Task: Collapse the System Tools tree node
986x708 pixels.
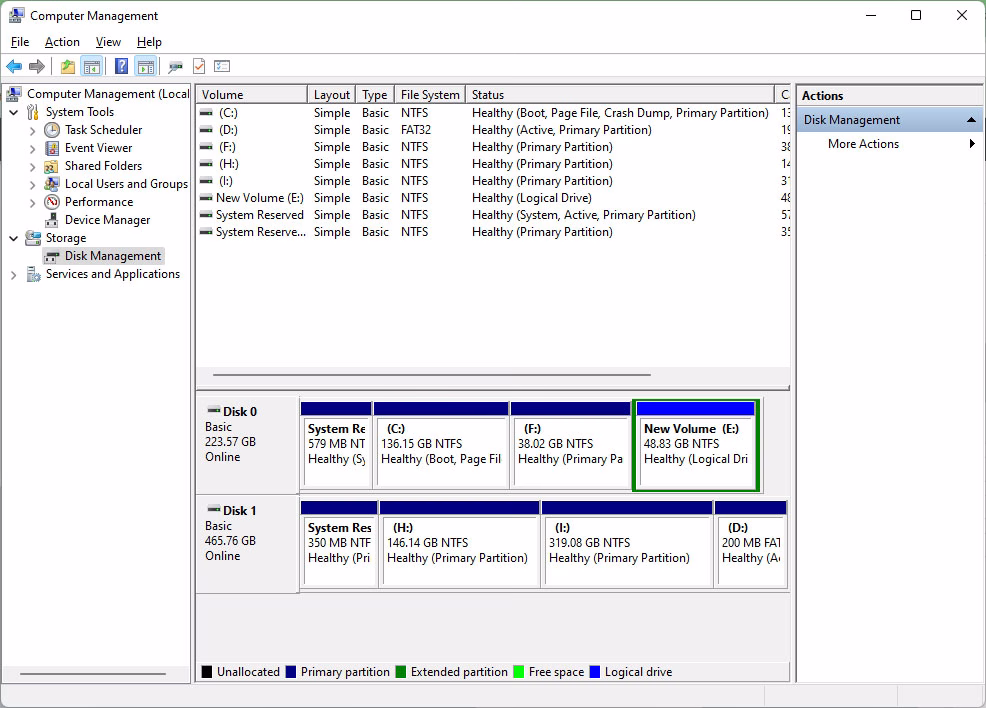Action: click(14, 113)
